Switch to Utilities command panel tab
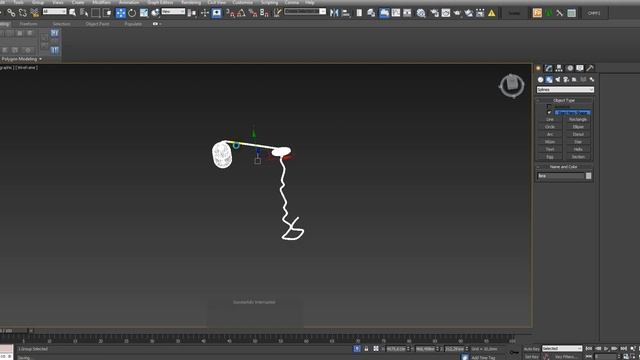Image resolution: width=640 pixels, height=360 pixels. 590,68
